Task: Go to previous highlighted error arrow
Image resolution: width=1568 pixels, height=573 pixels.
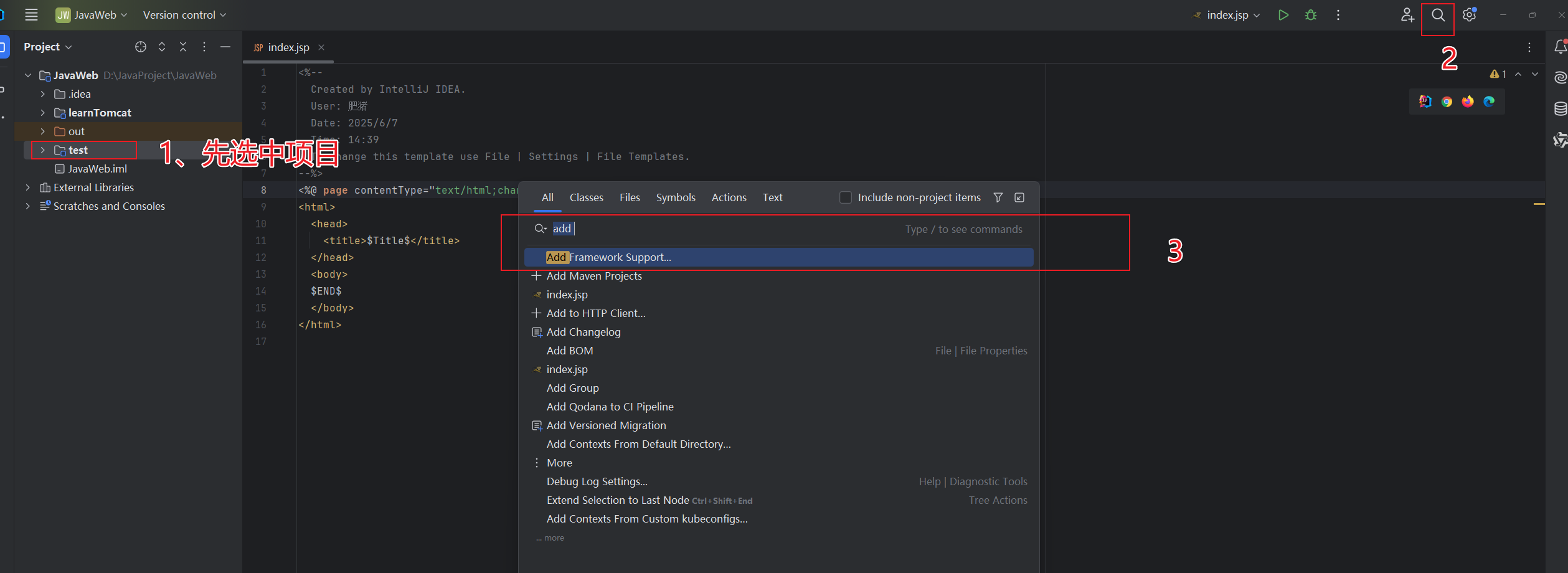Action: click(1518, 74)
